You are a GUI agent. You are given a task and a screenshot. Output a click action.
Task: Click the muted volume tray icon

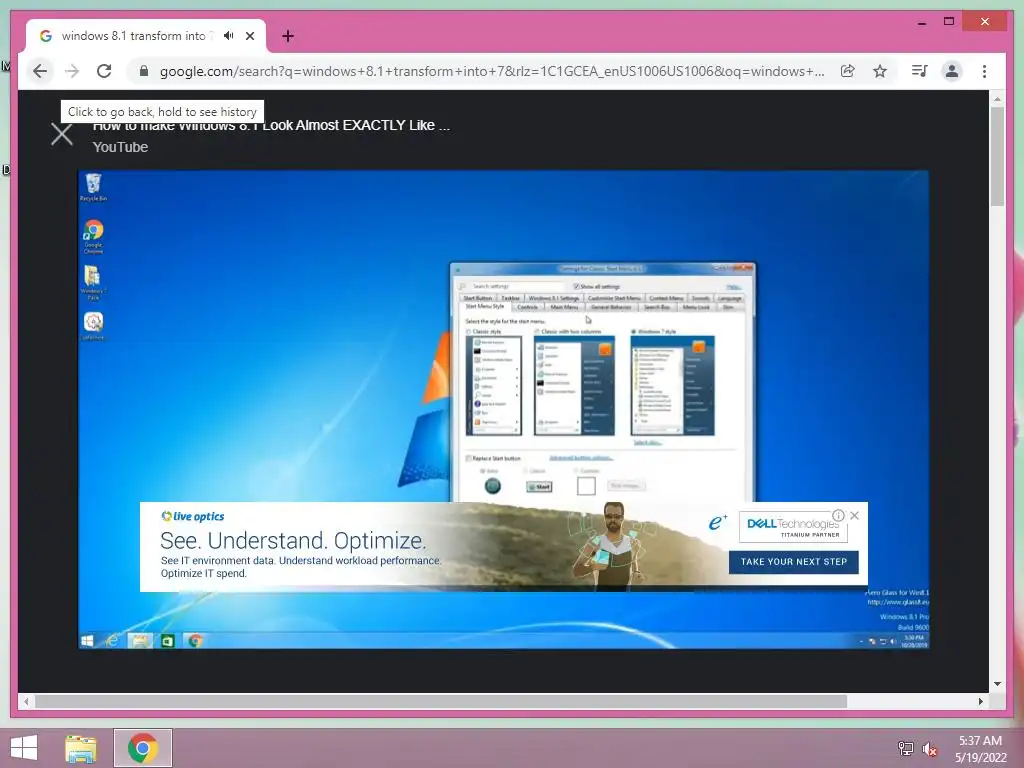pos(930,749)
